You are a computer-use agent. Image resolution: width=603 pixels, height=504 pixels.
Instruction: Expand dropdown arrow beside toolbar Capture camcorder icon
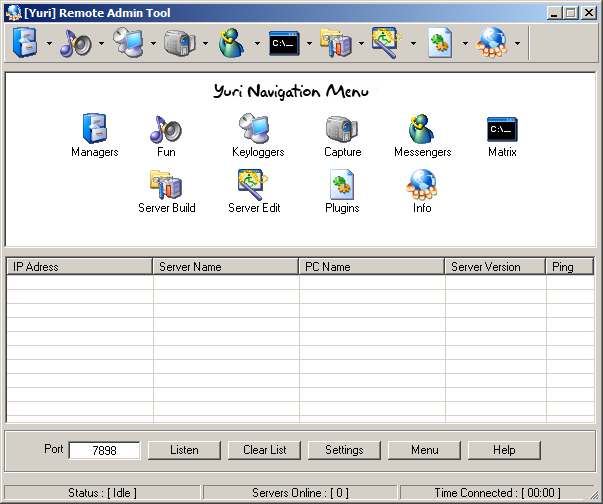click(x=205, y=44)
